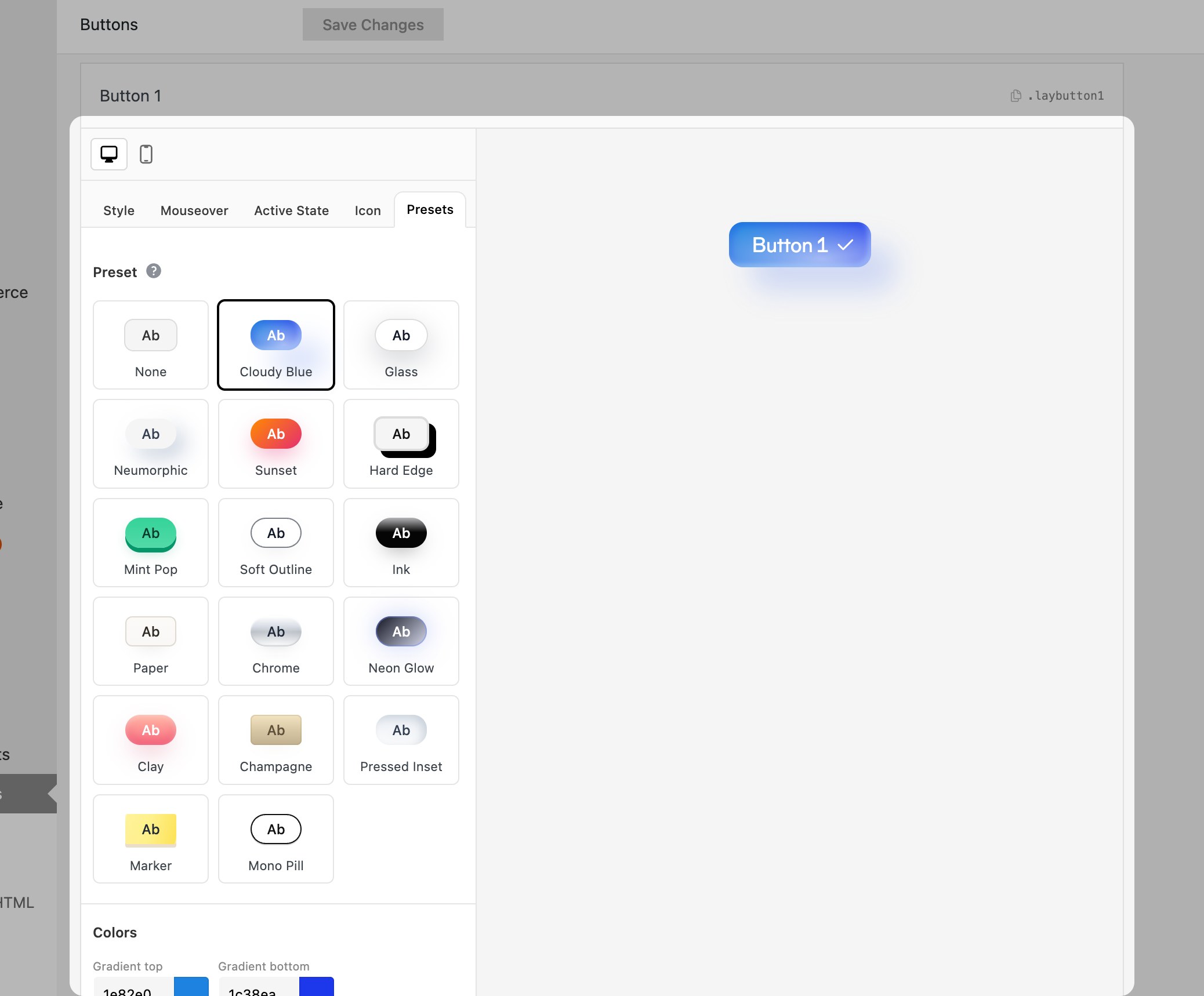The image size is (1204, 996).
Task: Click the .laybutton1 class name
Action: click(1066, 96)
